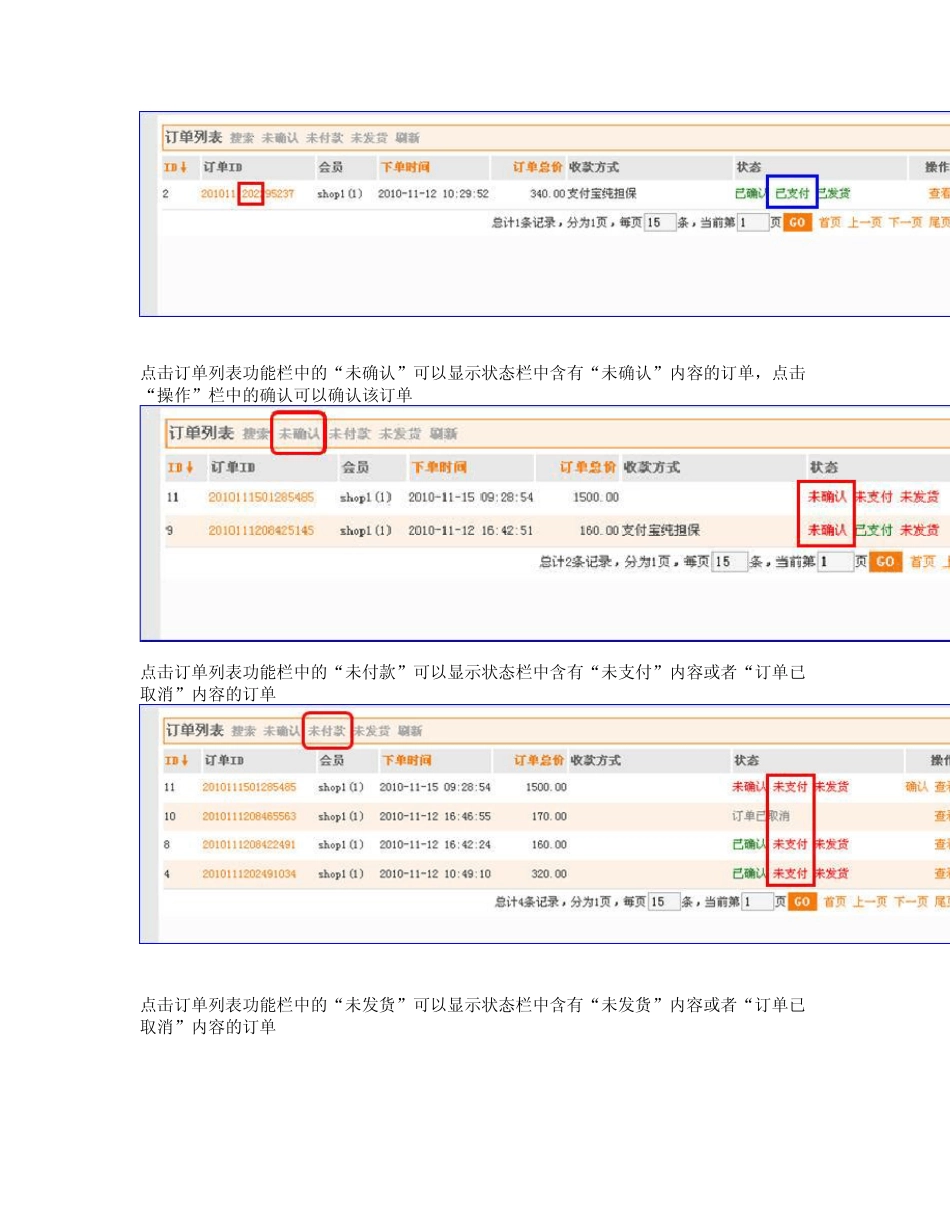Select 未发货 filter in the two-record list
Image resolution: width=950 pixels, height=1230 pixels.
[x=400, y=434]
